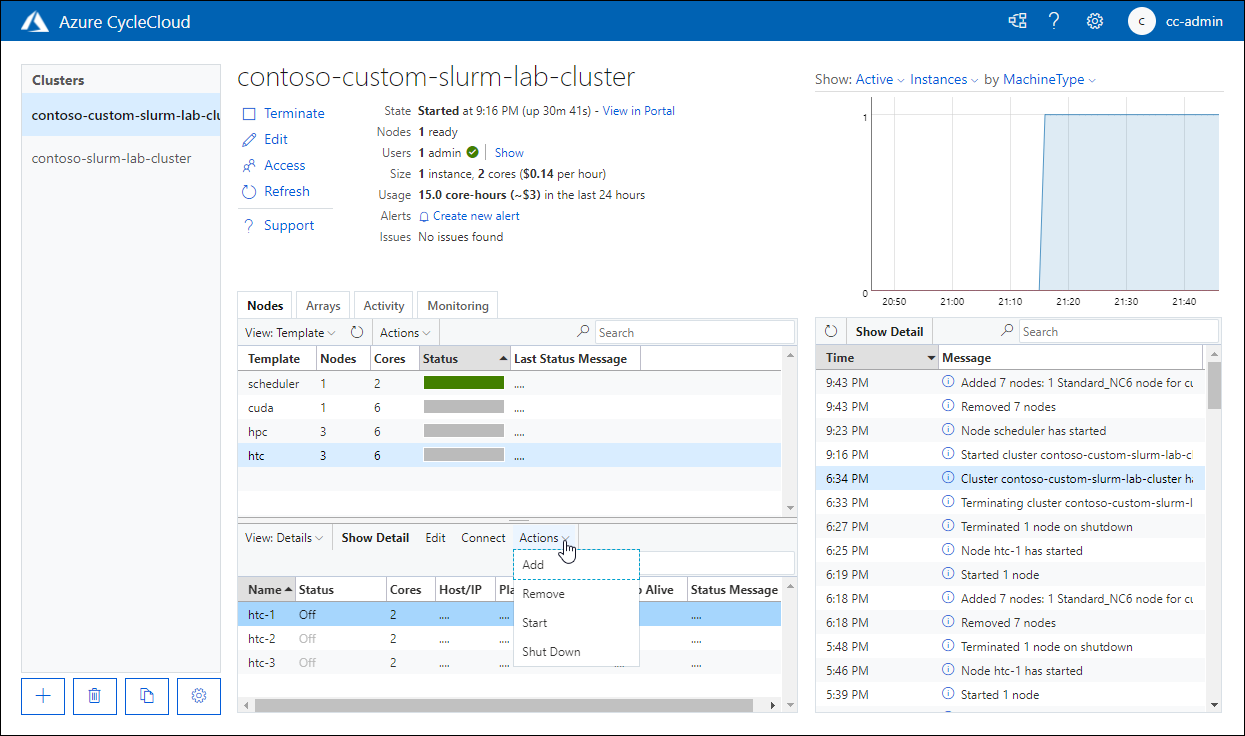Open cluster settings via the gear icon
The height and width of the screenshot is (736, 1245).
pos(198,696)
